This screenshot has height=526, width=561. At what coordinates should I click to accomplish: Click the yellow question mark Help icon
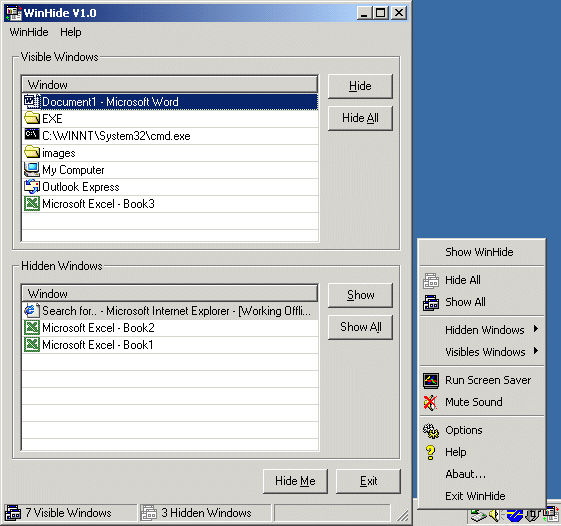pos(430,453)
